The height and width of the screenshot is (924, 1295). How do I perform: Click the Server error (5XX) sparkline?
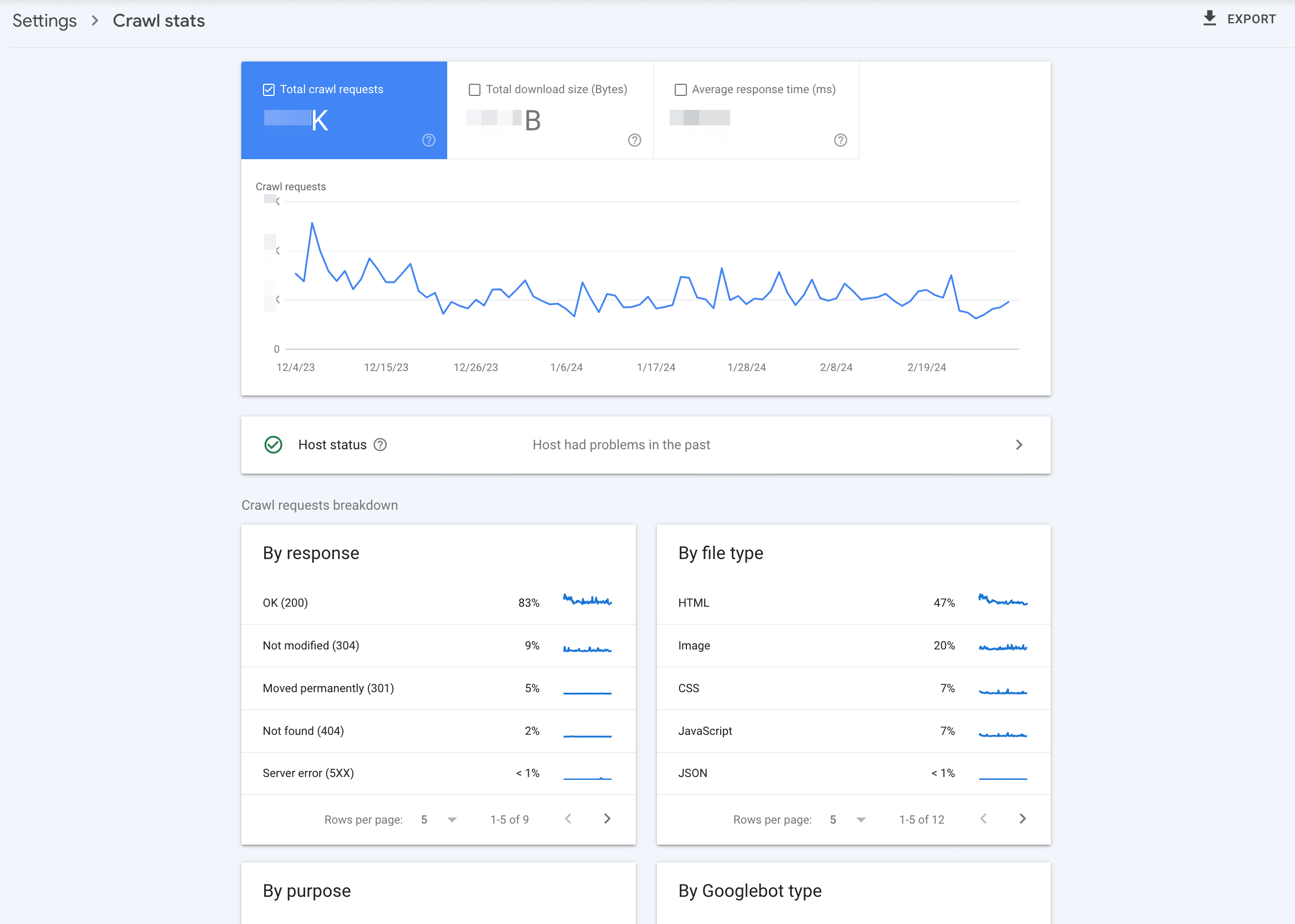click(588, 778)
